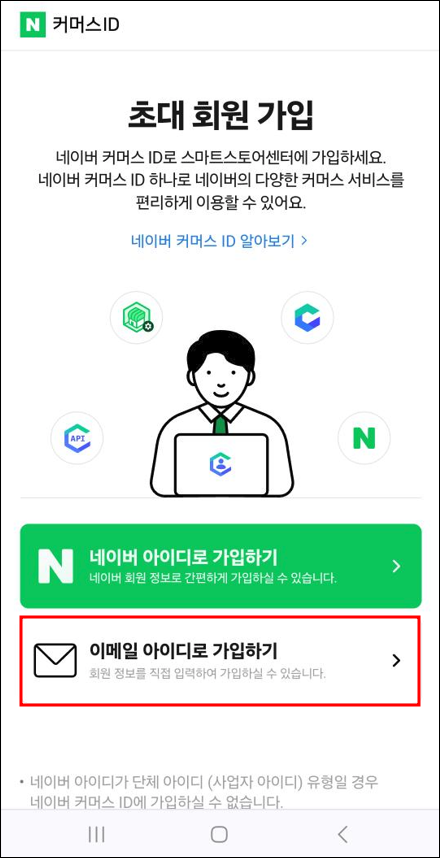Tap the Android back arrow
440x858 pixels.
click(343, 834)
